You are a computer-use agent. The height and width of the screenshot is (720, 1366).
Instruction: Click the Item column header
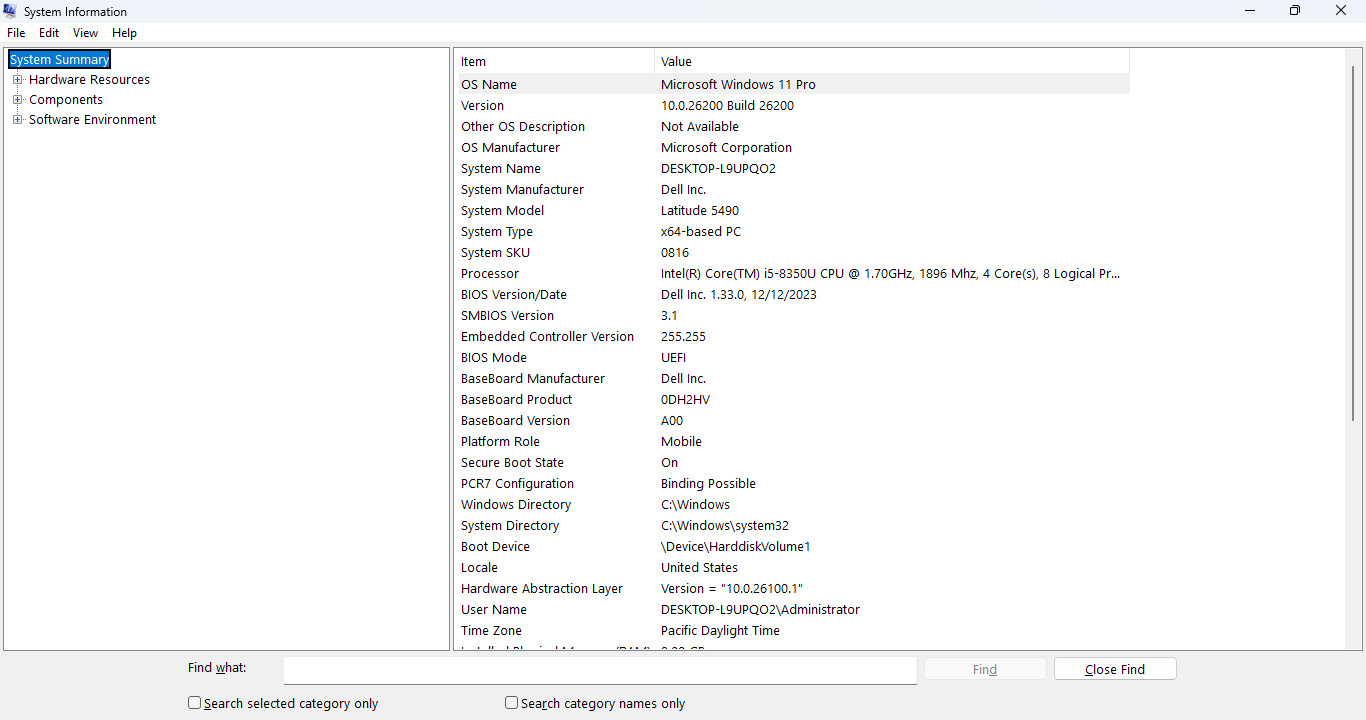point(556,61)
